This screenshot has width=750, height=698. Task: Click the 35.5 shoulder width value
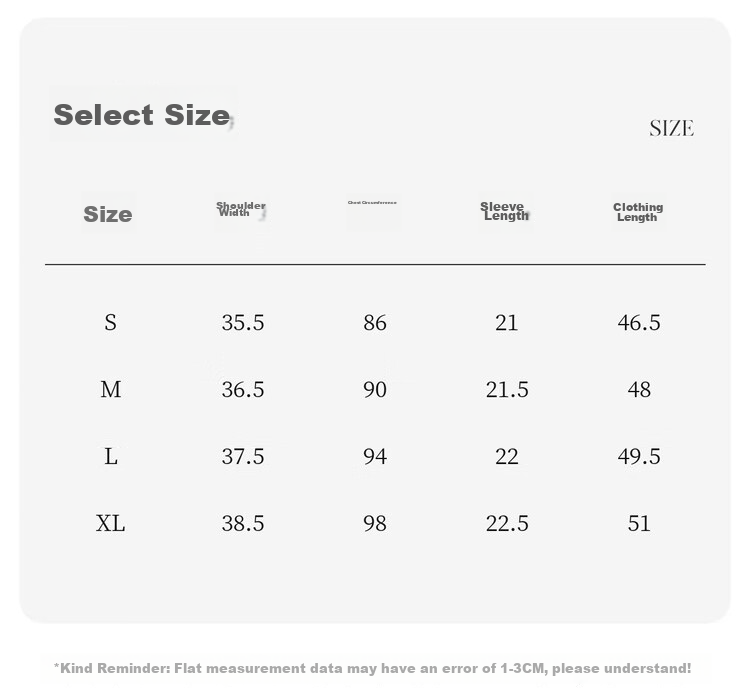(243, 322)
